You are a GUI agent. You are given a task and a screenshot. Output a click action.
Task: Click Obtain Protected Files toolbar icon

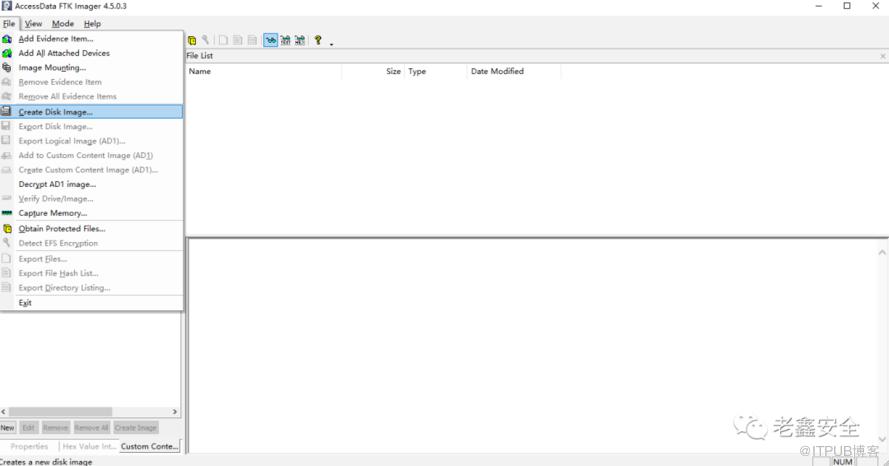[x=192, y=40]
